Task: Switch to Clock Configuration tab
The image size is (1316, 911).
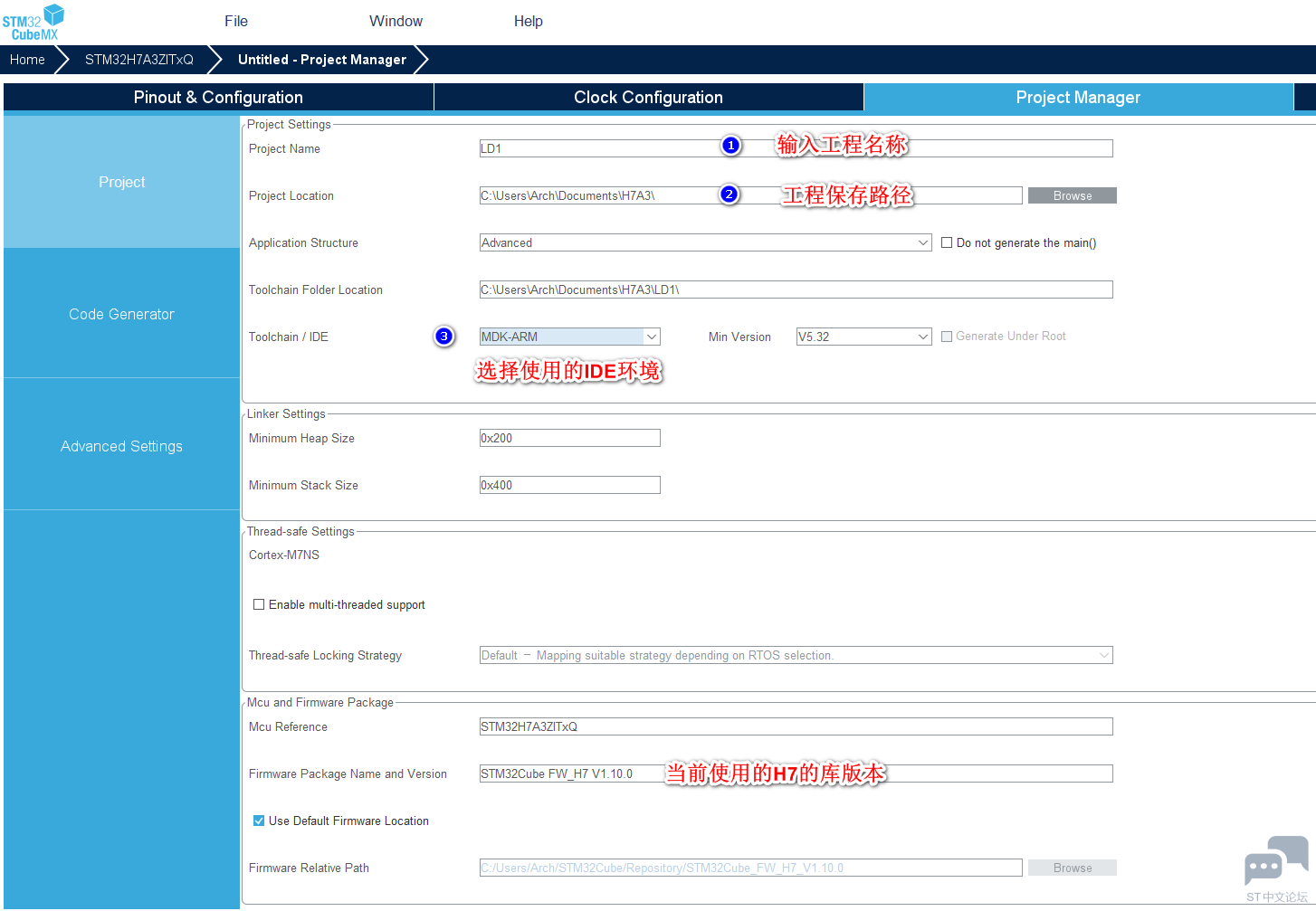Action: click(648, 97)
